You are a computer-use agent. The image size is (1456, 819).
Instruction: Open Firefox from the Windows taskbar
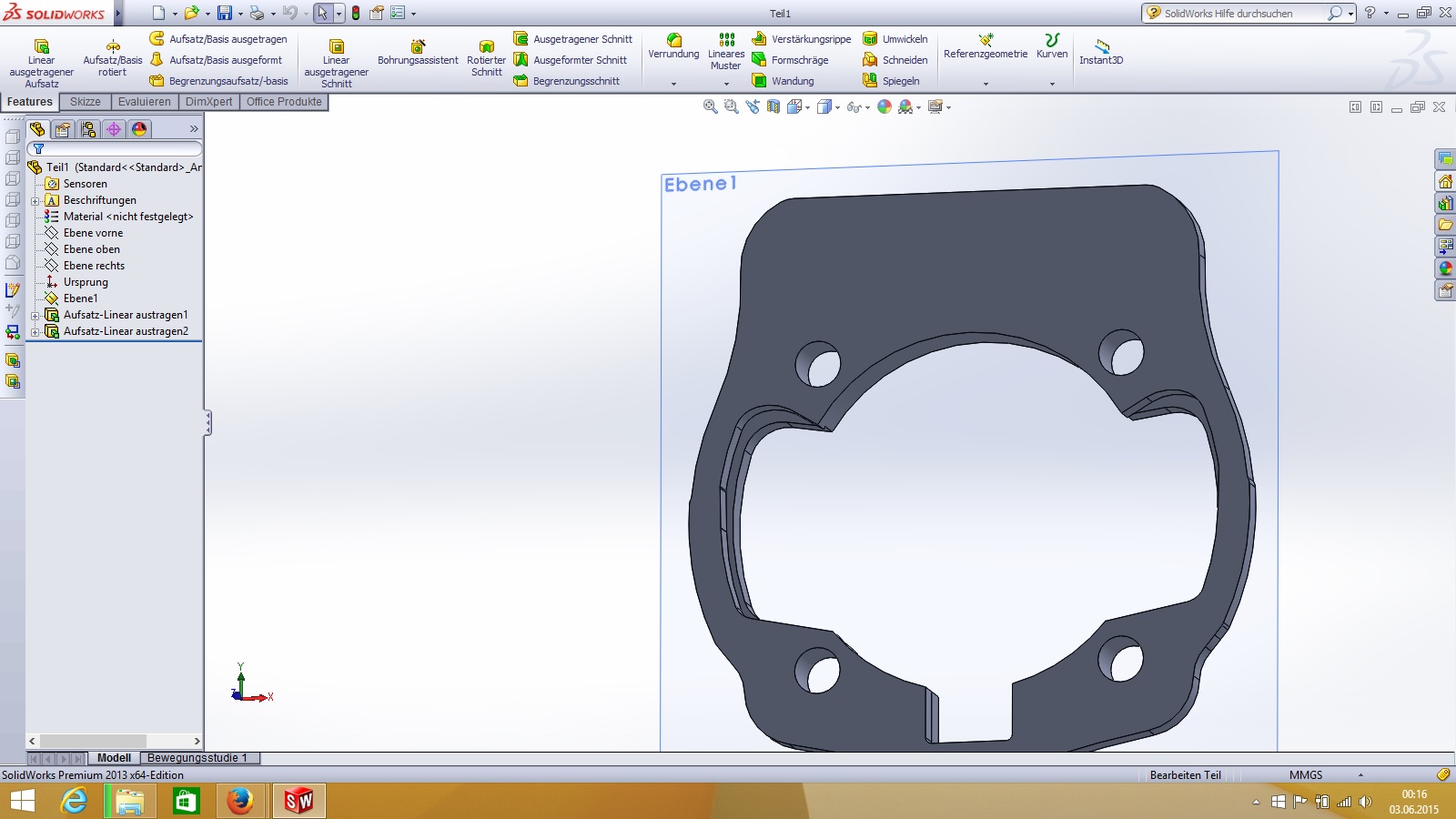pyautogui.click(x=240, y=801)
